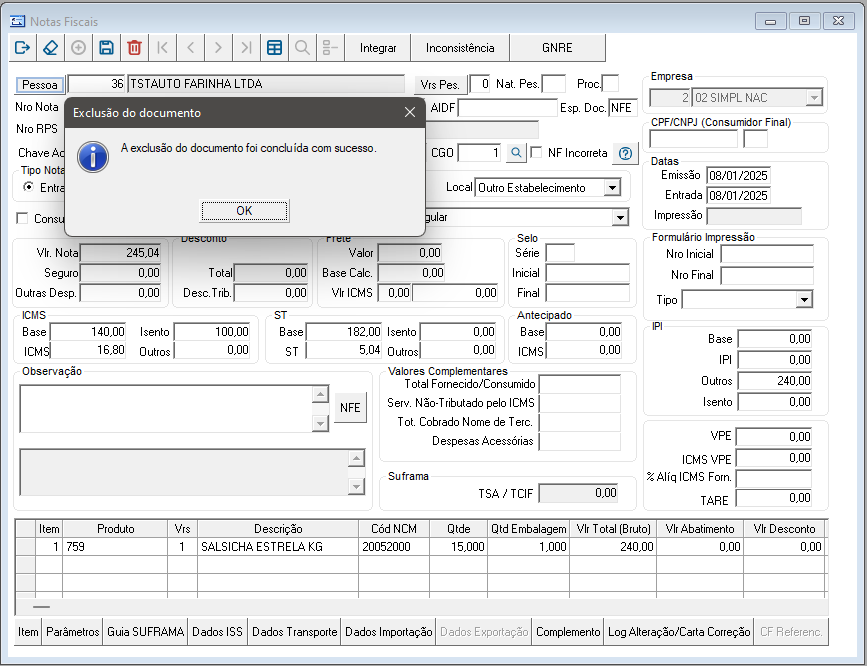Open the table grid view icon
Viewport: 867px width, 666px height.
click(274, 48)
